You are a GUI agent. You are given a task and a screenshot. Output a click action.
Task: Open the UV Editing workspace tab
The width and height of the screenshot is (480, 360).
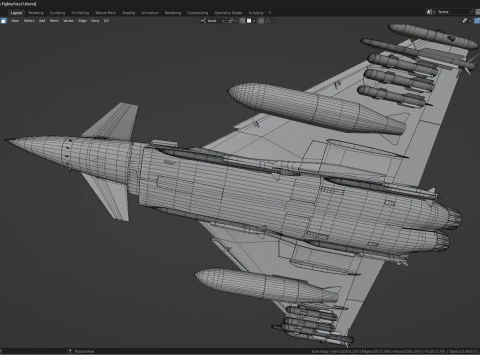pos(80,13)
